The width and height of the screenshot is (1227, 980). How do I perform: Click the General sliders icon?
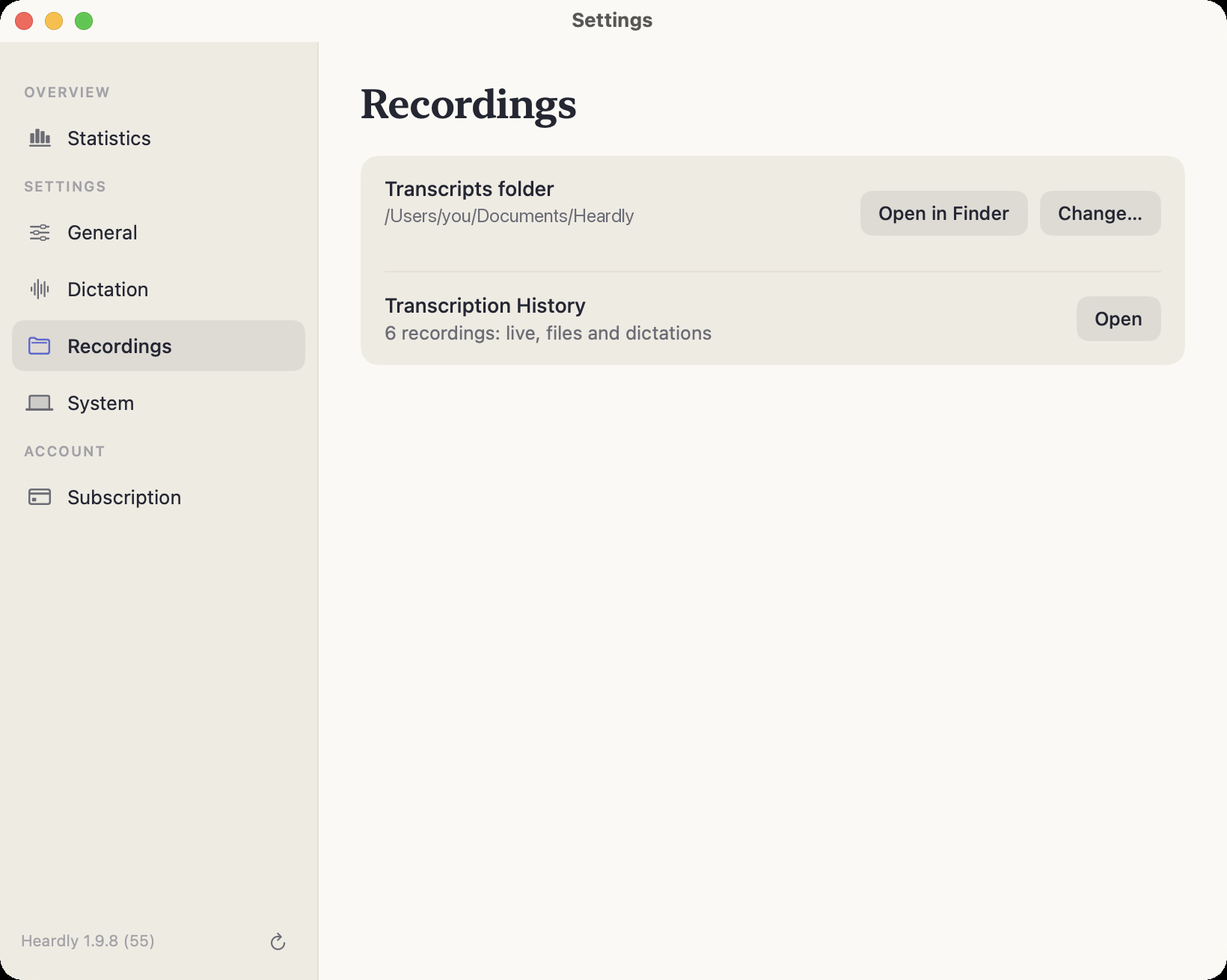pyautogui.click(x=40, y=233)
